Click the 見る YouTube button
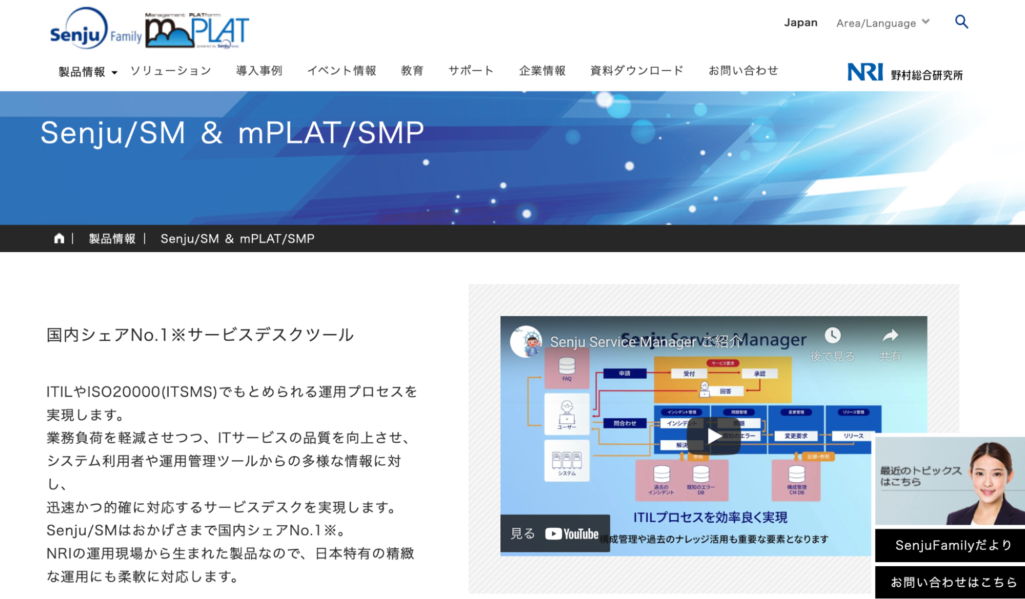The image size is (1025, 599). pyautogui.click(x=554, y=534)
